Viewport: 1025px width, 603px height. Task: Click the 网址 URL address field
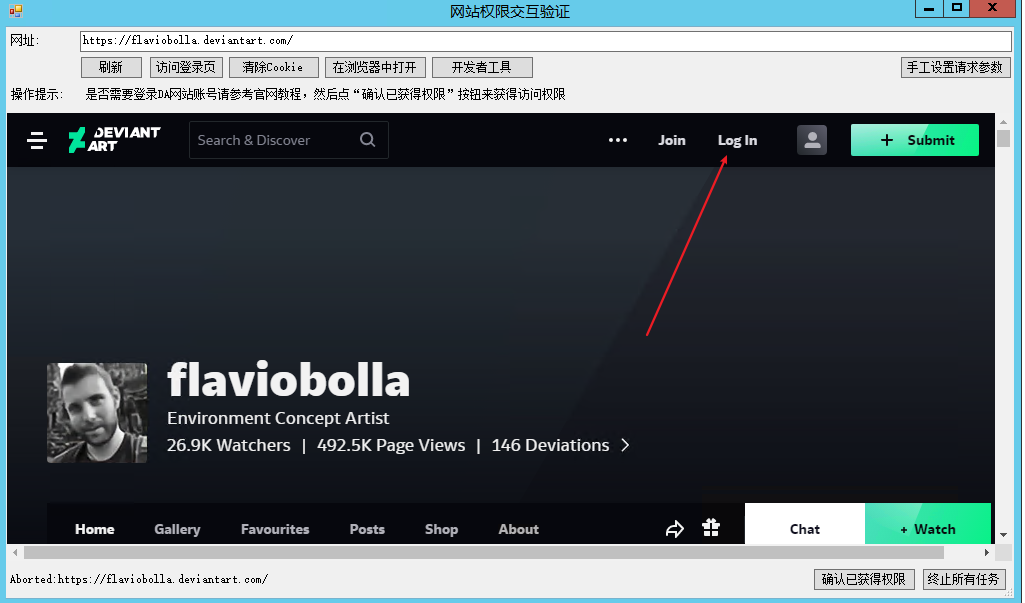[546, 41]
